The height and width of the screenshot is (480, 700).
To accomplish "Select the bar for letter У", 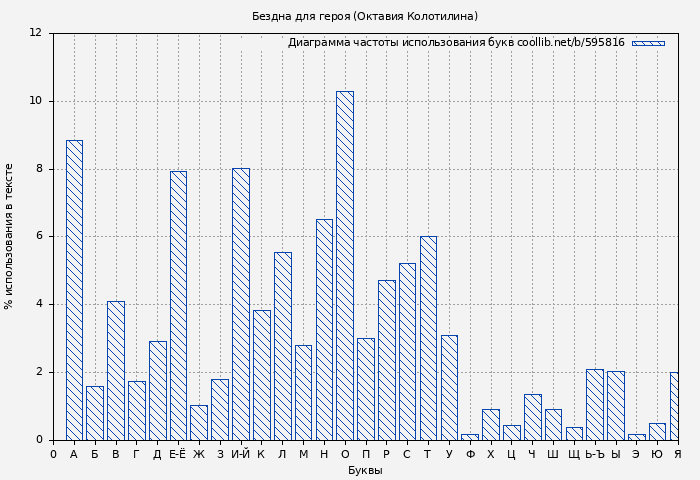I will (449, 387).
